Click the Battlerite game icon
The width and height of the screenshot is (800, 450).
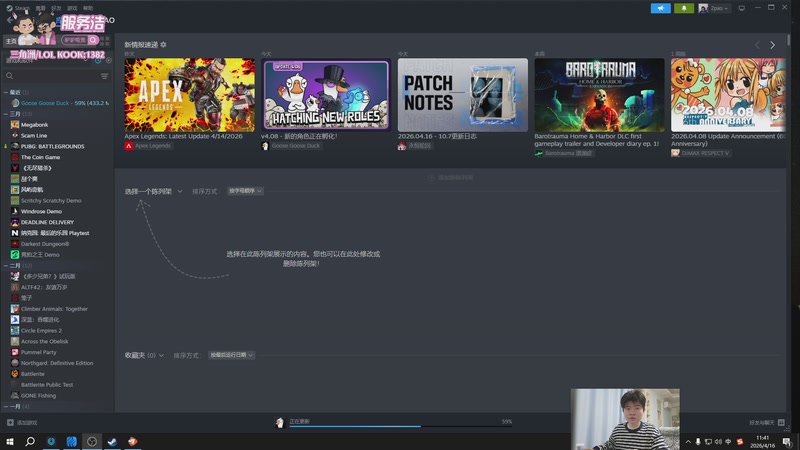click(15, 374)
